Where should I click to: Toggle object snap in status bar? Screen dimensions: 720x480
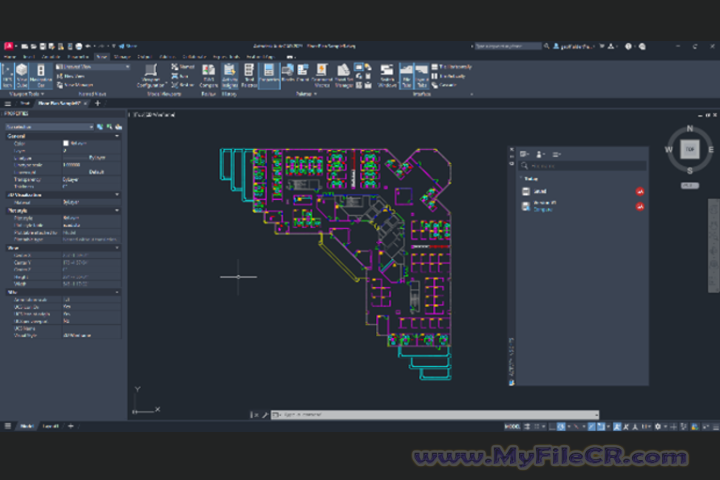coord(601,427)
